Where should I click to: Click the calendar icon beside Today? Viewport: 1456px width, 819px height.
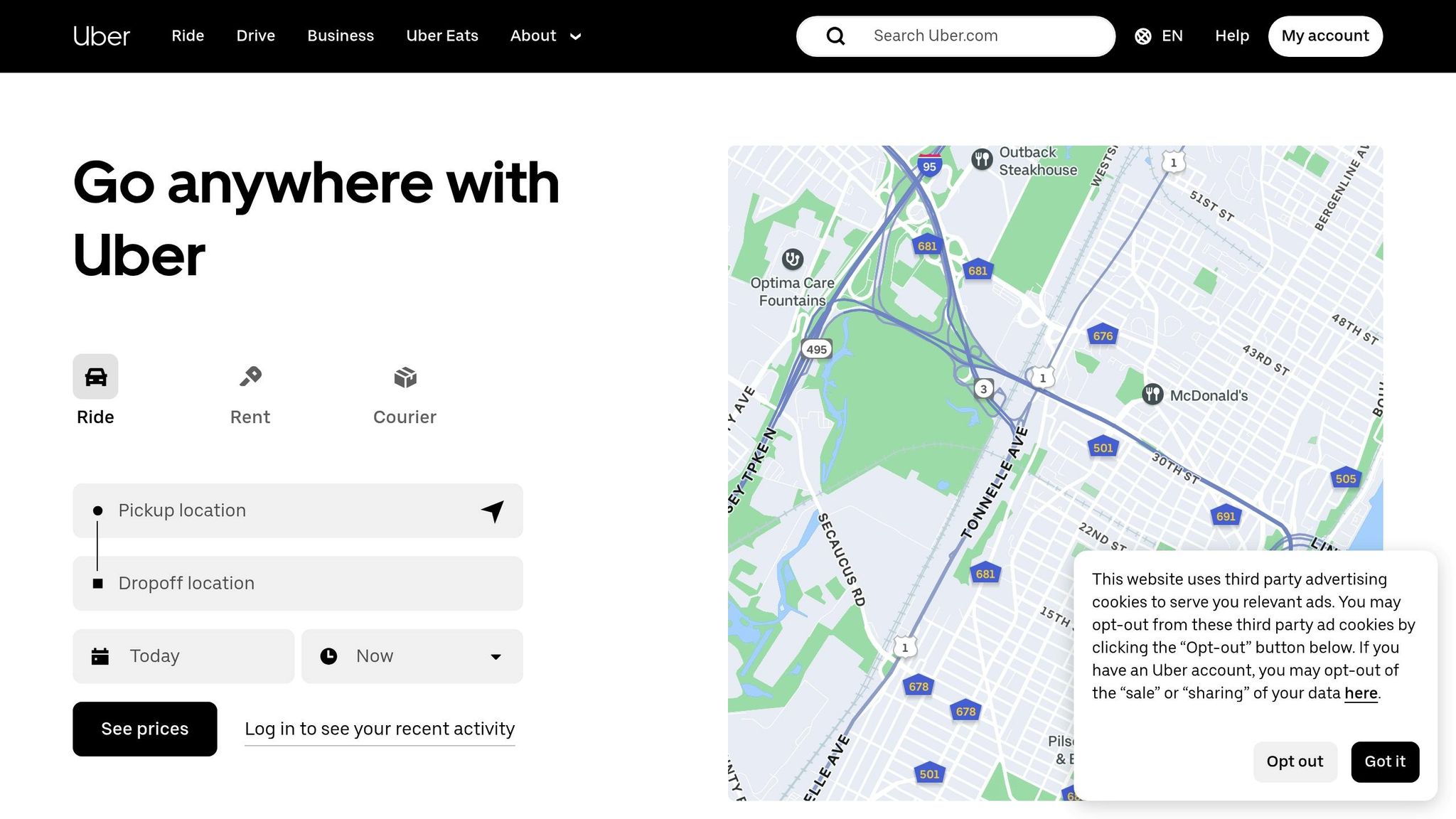point(100,656)
